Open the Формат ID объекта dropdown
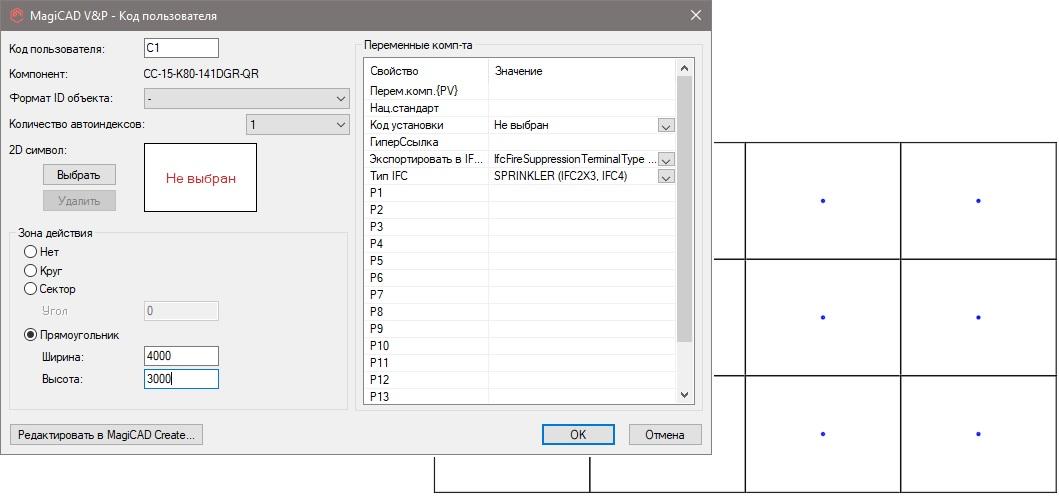This screenshot has width=1059, height=497. [245, 98]
